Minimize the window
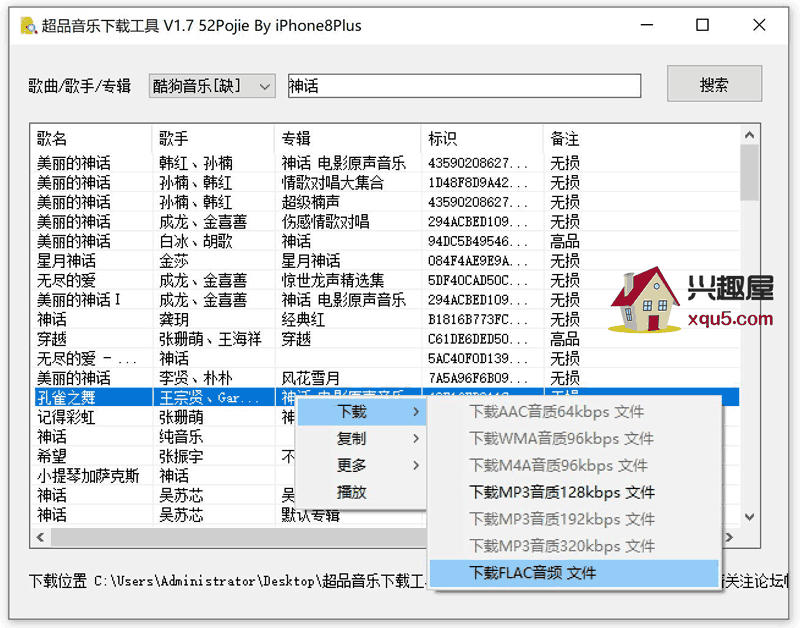The width and height of the screenshot is (800, 628). coord(647,25)
